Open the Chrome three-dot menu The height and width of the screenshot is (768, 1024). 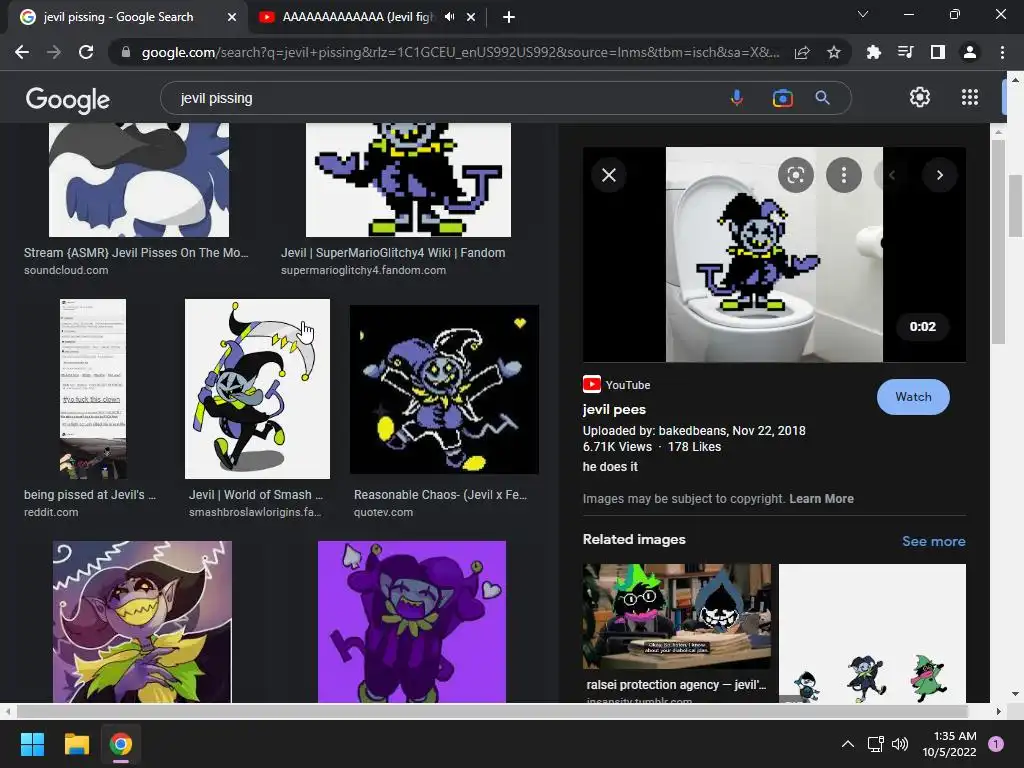pos(1002,52)
